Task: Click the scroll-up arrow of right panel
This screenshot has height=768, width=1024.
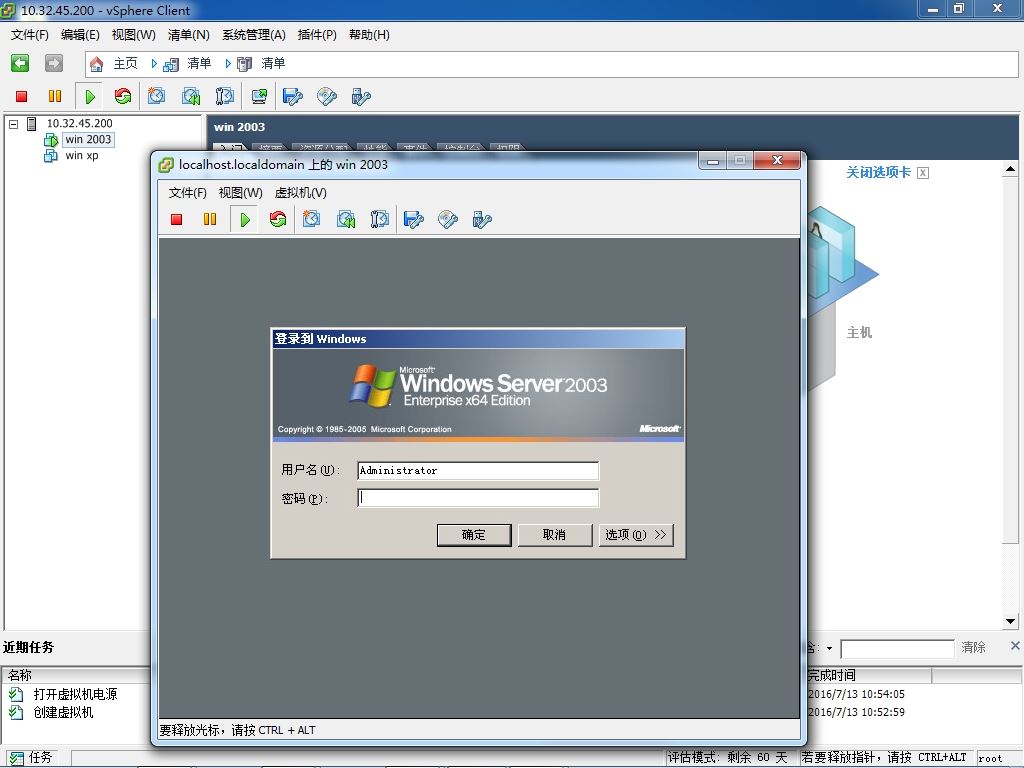Action: 1010,169
